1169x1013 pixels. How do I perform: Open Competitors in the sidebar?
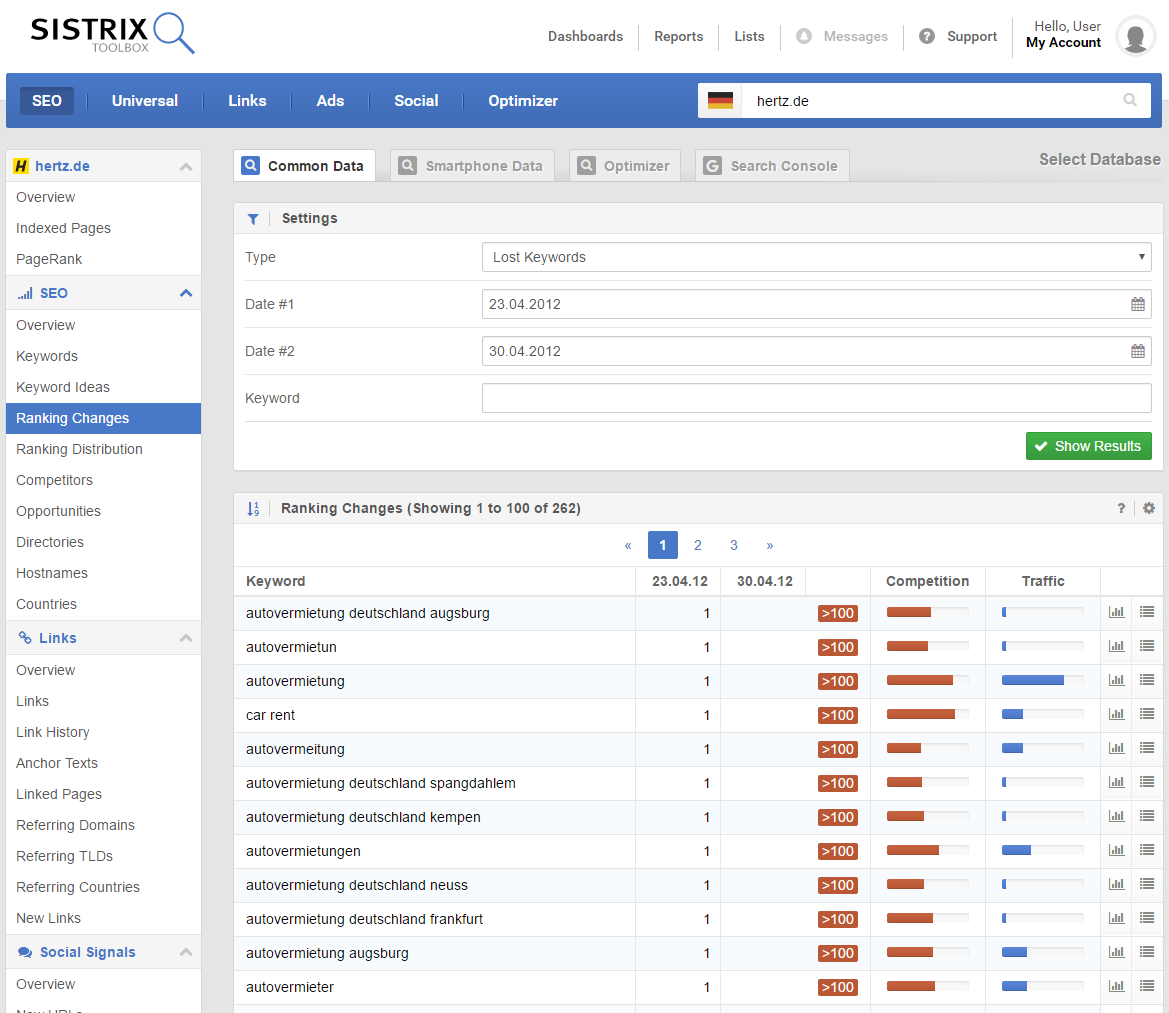point(54,480)
